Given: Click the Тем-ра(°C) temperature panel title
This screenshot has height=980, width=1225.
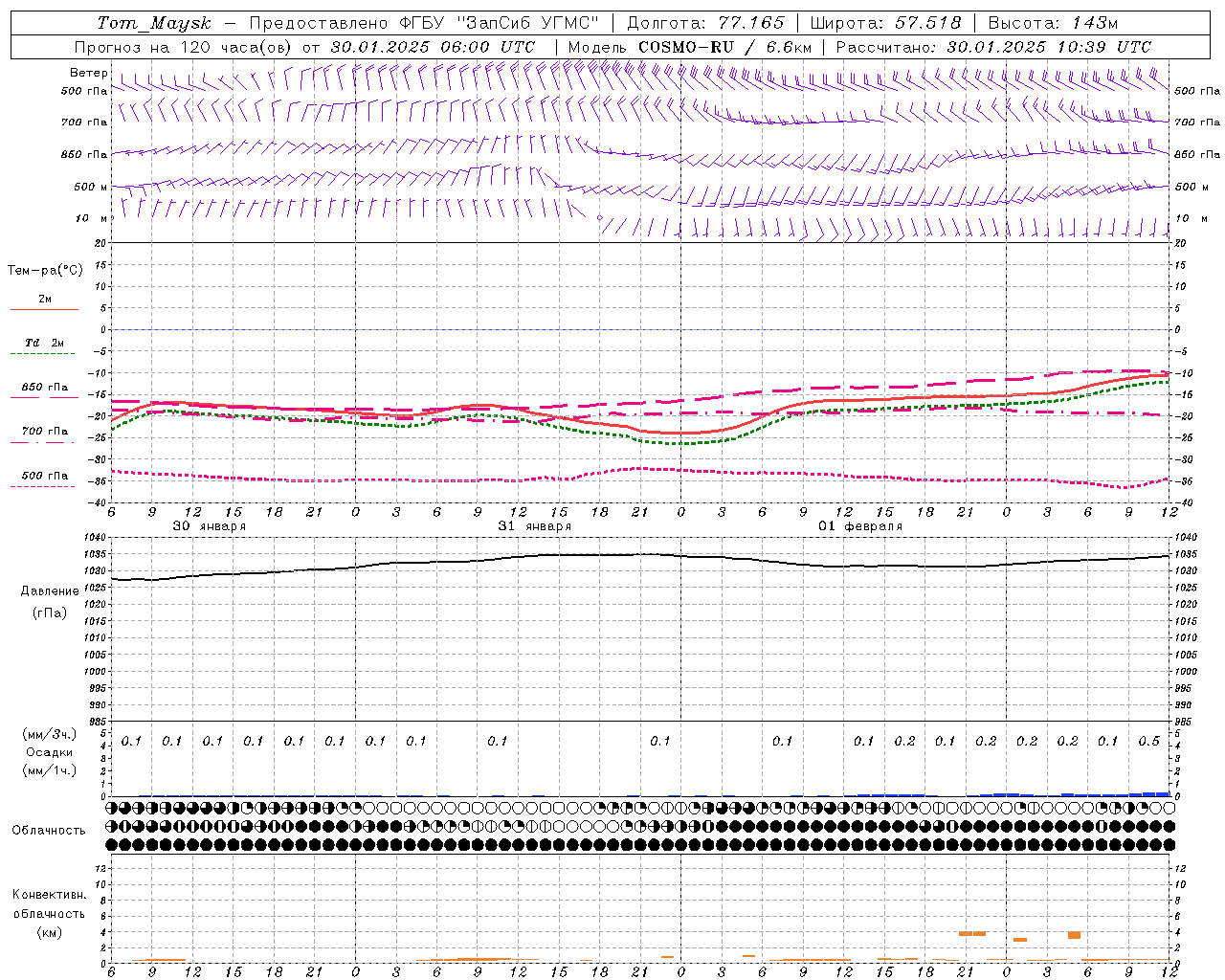Looking at the screenshot, I should point(45,271).
